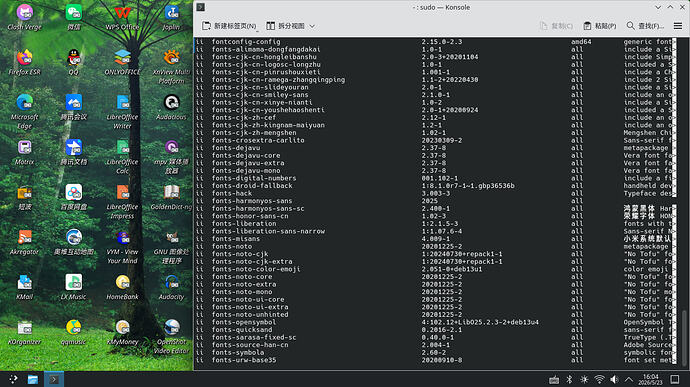
Task: Open the keyboard input method tray icon
Action: point(554,380)
